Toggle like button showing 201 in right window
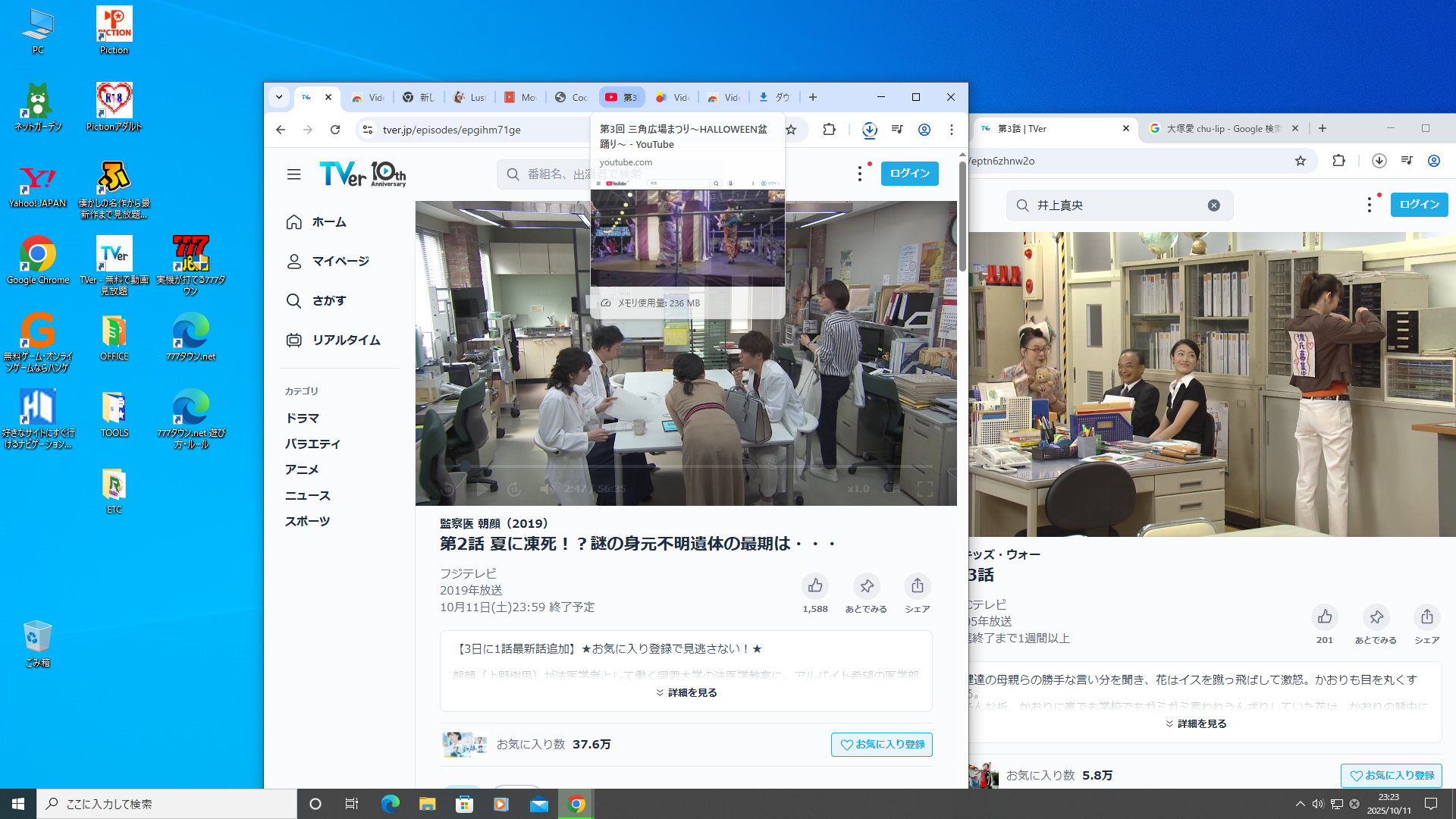 (x=1325, y=617)
